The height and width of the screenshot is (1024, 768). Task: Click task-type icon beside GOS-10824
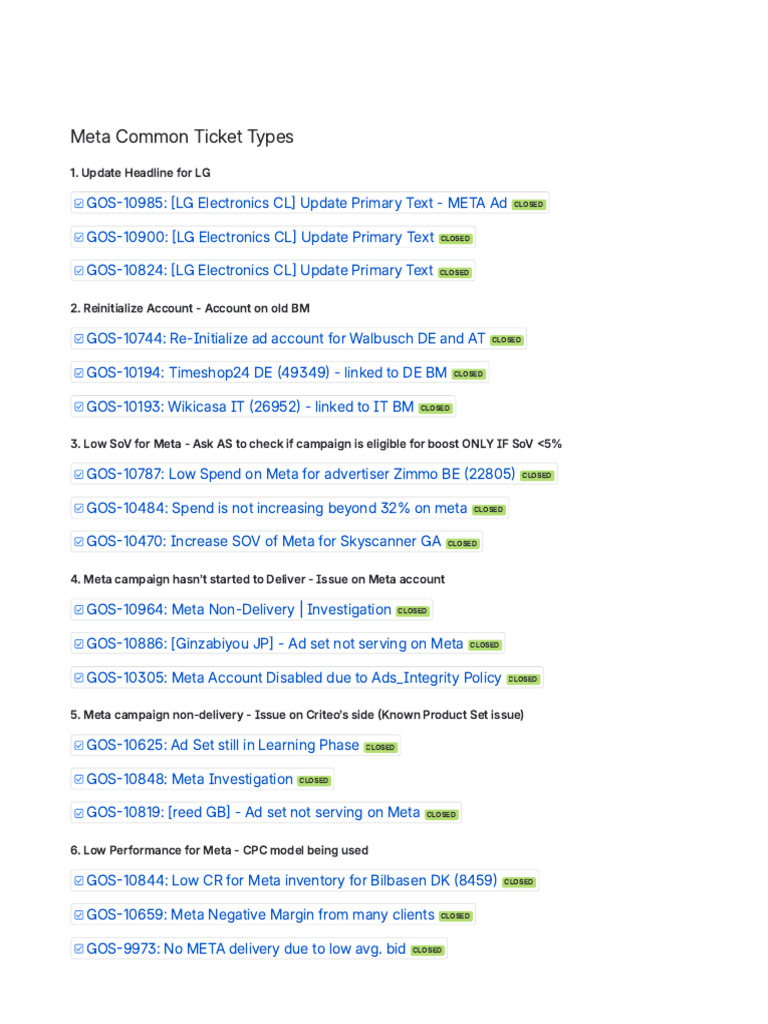(79, 270)
